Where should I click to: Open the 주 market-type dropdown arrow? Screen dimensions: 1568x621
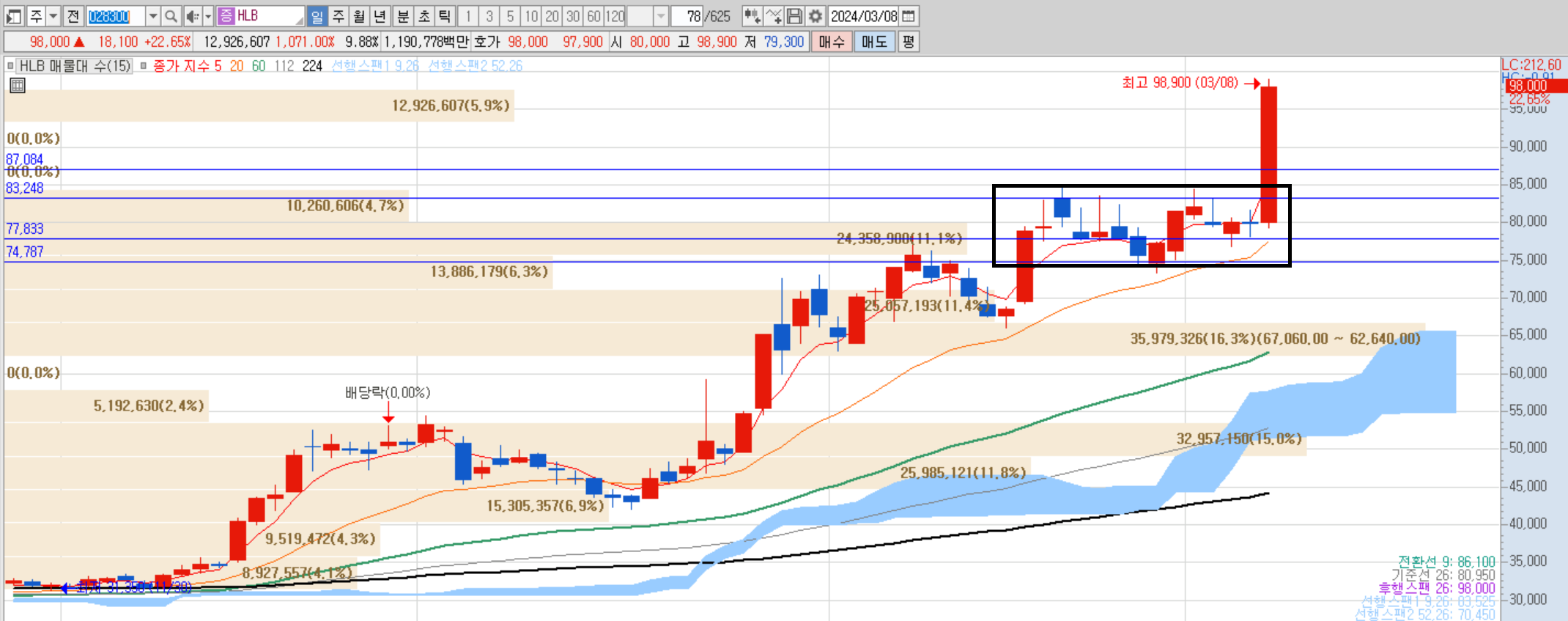(53, 16)
